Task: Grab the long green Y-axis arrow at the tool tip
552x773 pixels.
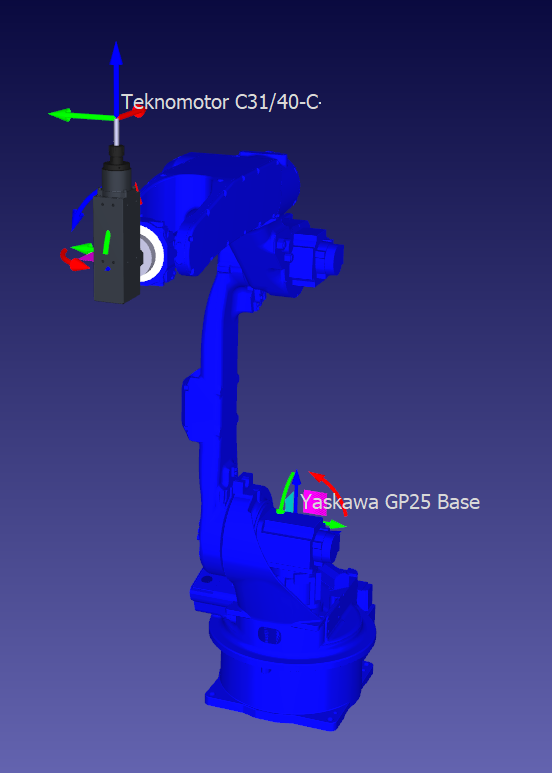Action: (x=81, y=115)
